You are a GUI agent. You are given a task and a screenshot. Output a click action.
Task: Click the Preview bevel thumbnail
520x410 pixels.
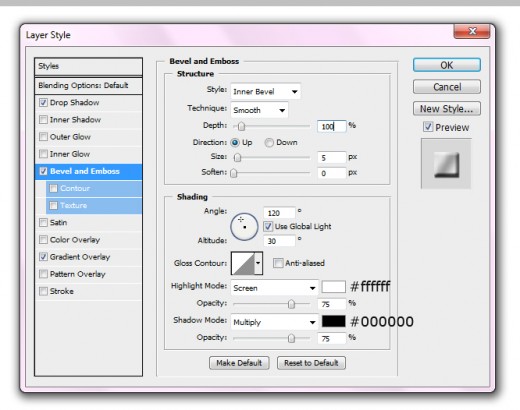[446, 164]
